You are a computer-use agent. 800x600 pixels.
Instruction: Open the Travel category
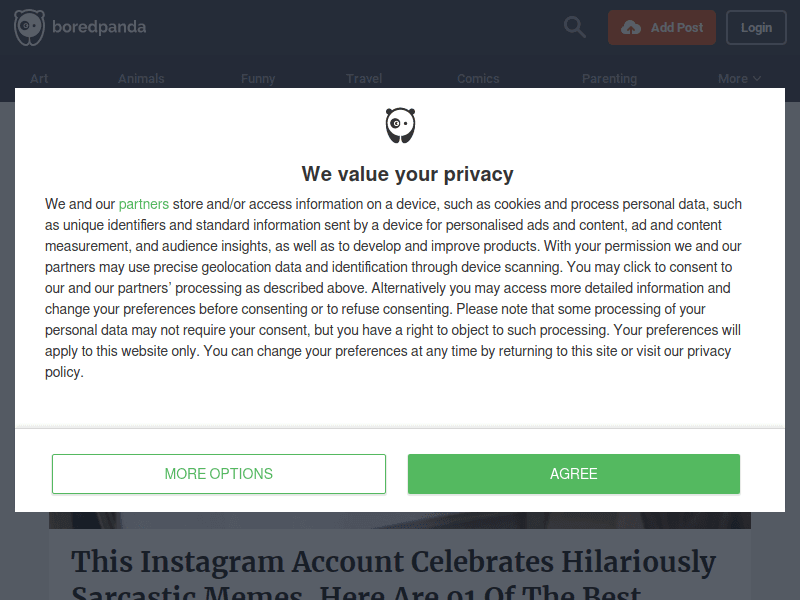[x=364, y=79]
